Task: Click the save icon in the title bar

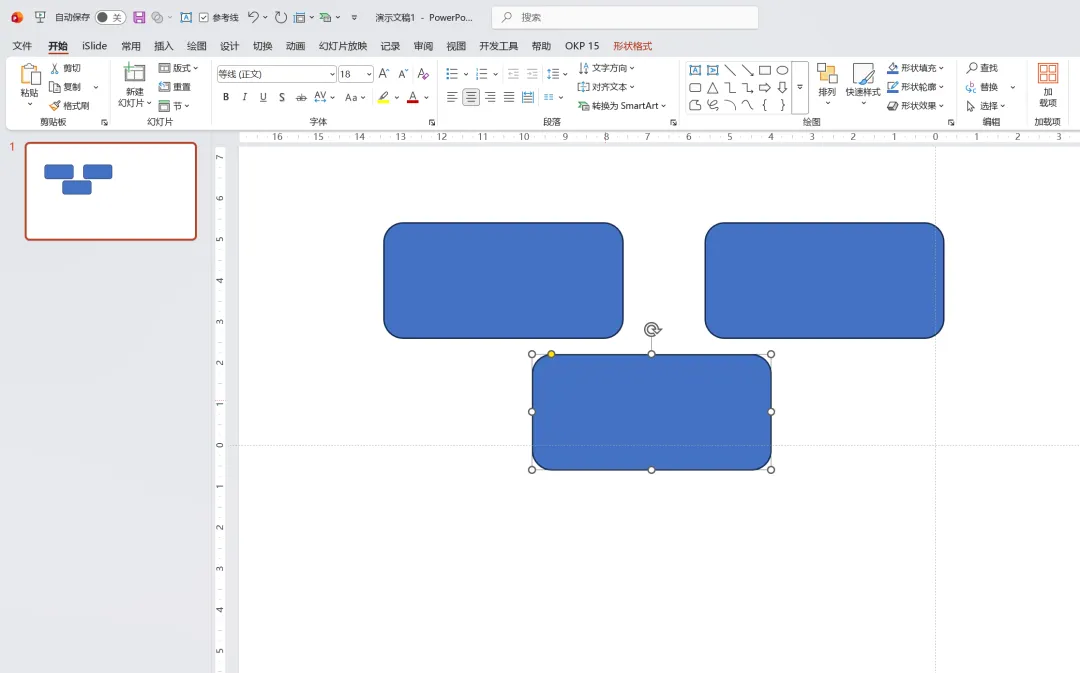Action: click(139, 17)
